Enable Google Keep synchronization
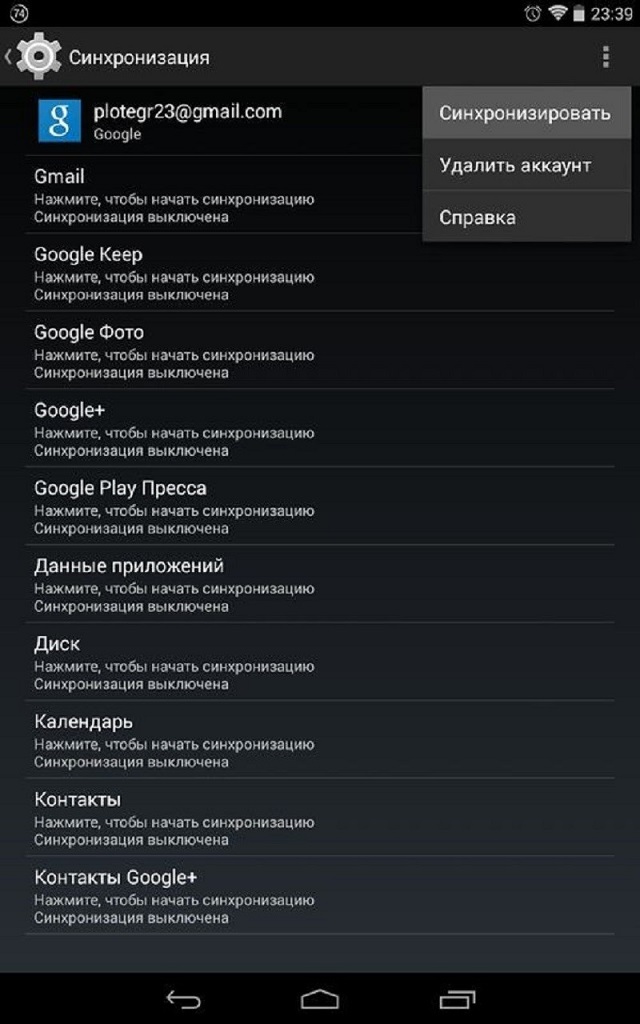This screenshot has height=1024, width=640. click(320, 272)
